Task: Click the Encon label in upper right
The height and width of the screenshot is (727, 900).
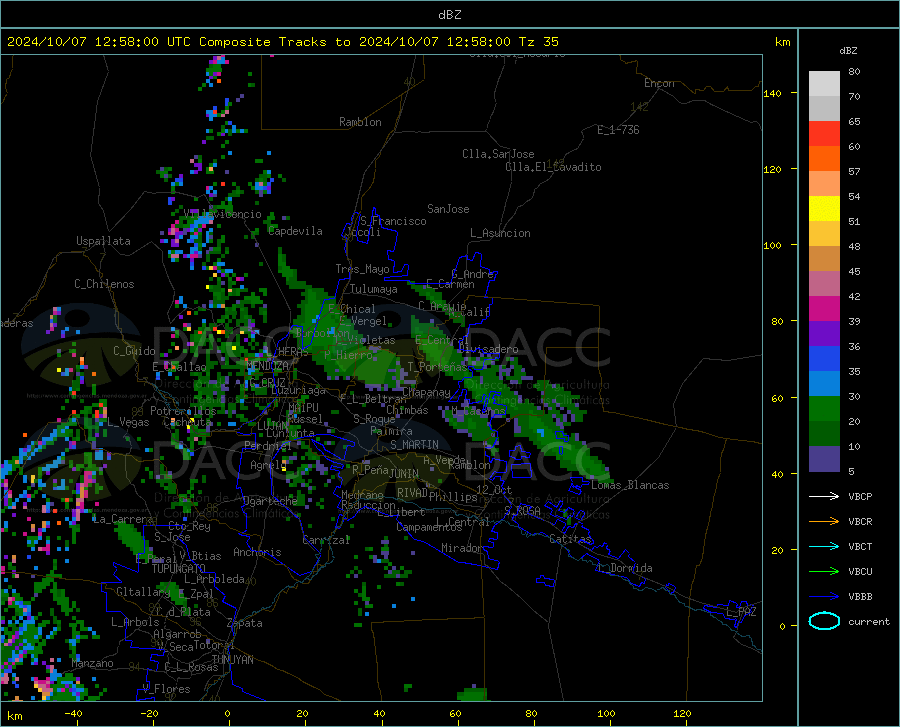Action: (x=659, y=83)
